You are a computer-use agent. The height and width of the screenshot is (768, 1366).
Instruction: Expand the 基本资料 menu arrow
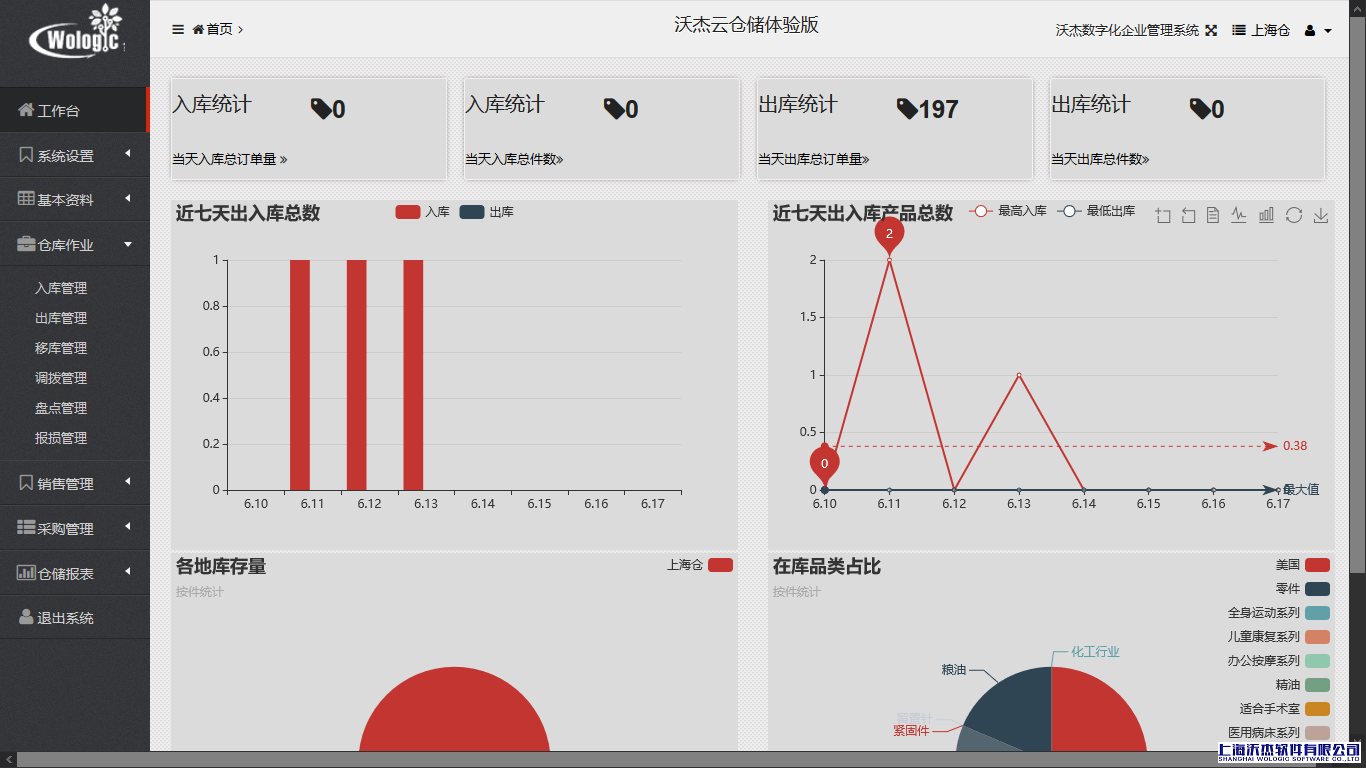point(128,199)
